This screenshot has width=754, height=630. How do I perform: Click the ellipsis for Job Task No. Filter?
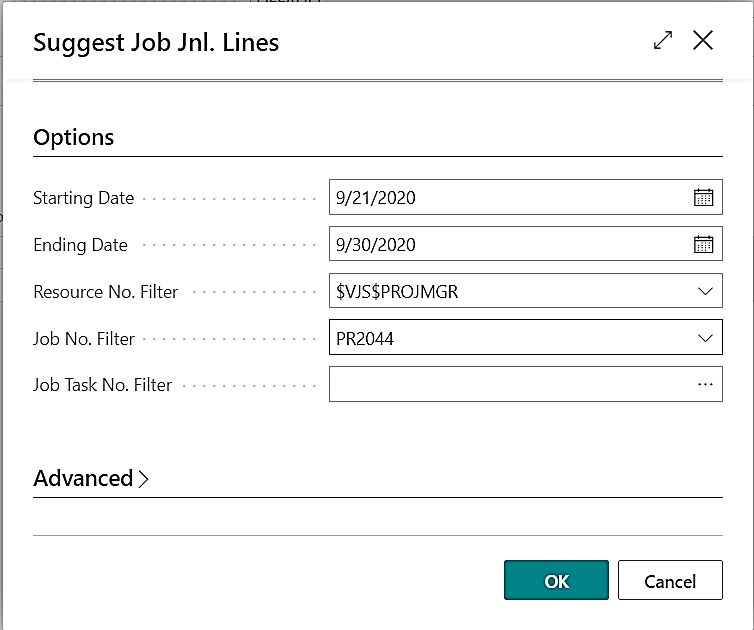[x=705, y=384]
